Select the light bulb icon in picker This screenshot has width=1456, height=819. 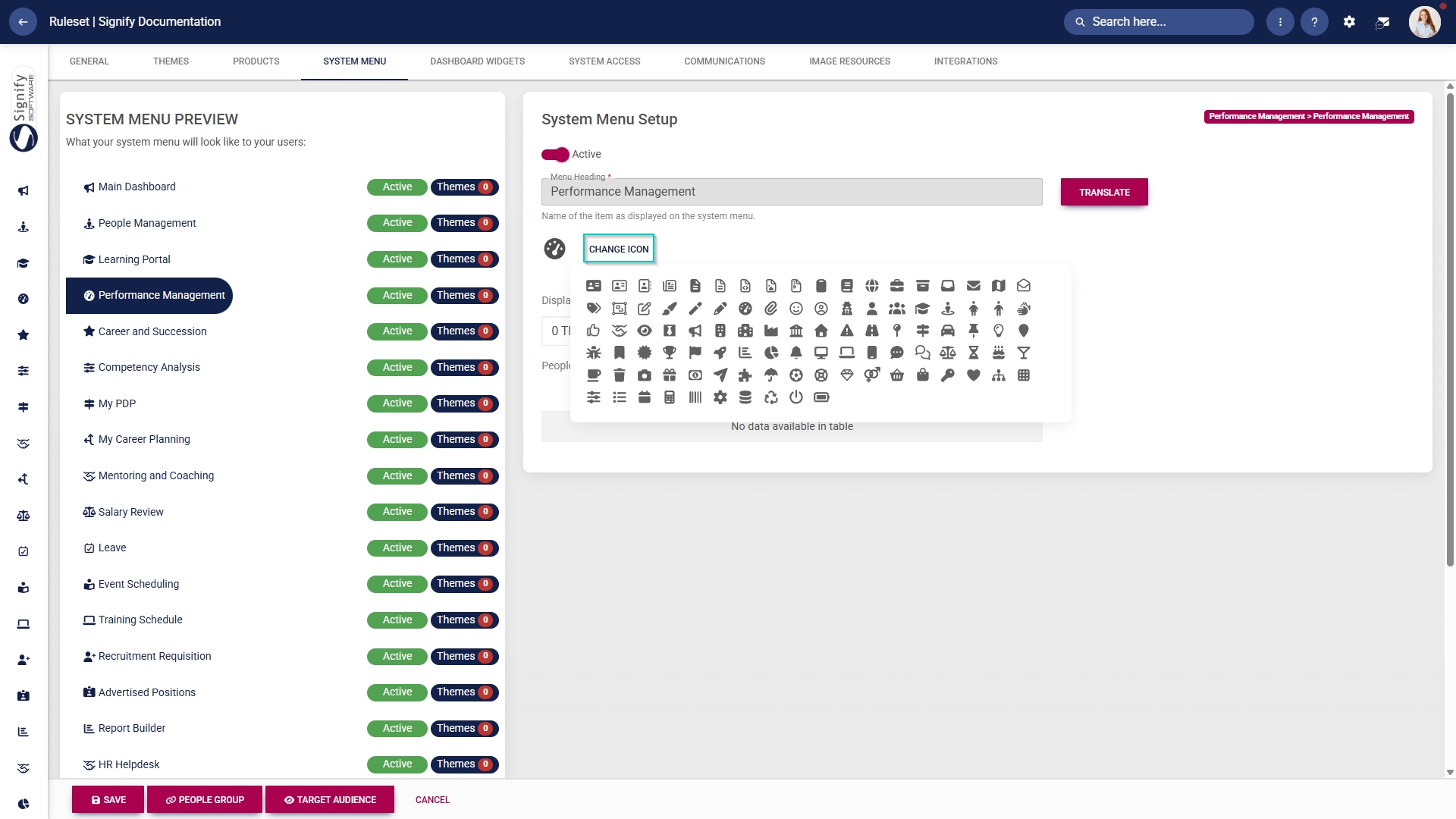999,331
